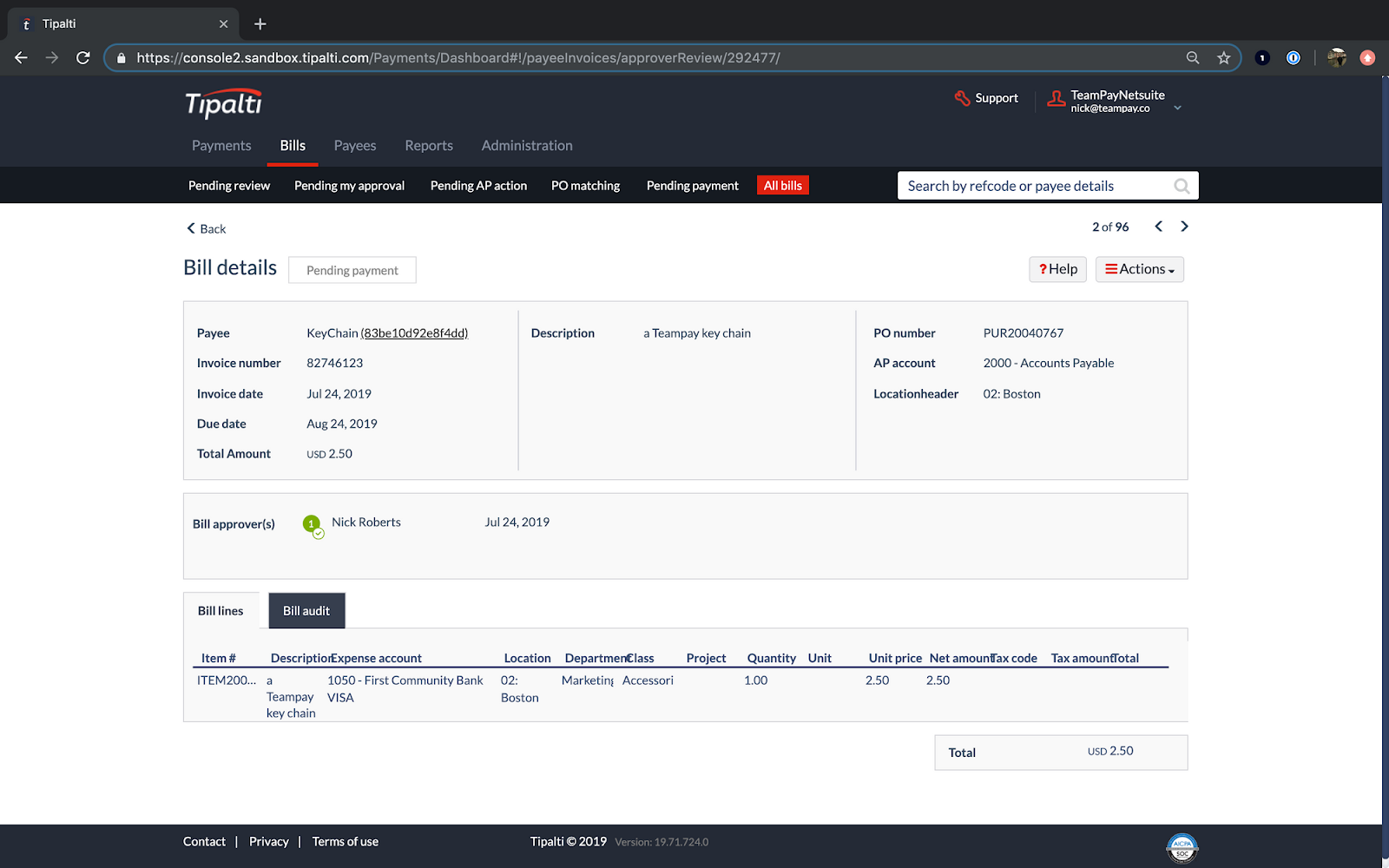Click the Support link
Screen dimensions: 1389x868
[996, 98]
